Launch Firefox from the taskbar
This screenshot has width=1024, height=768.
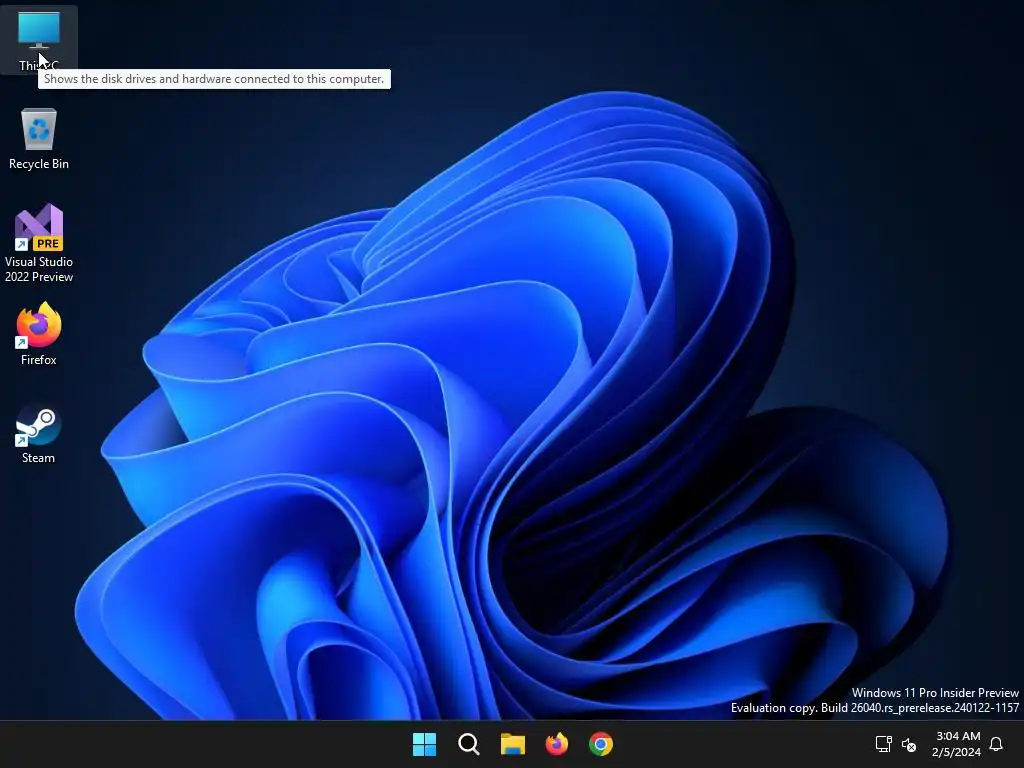click(x=556, y=744)
